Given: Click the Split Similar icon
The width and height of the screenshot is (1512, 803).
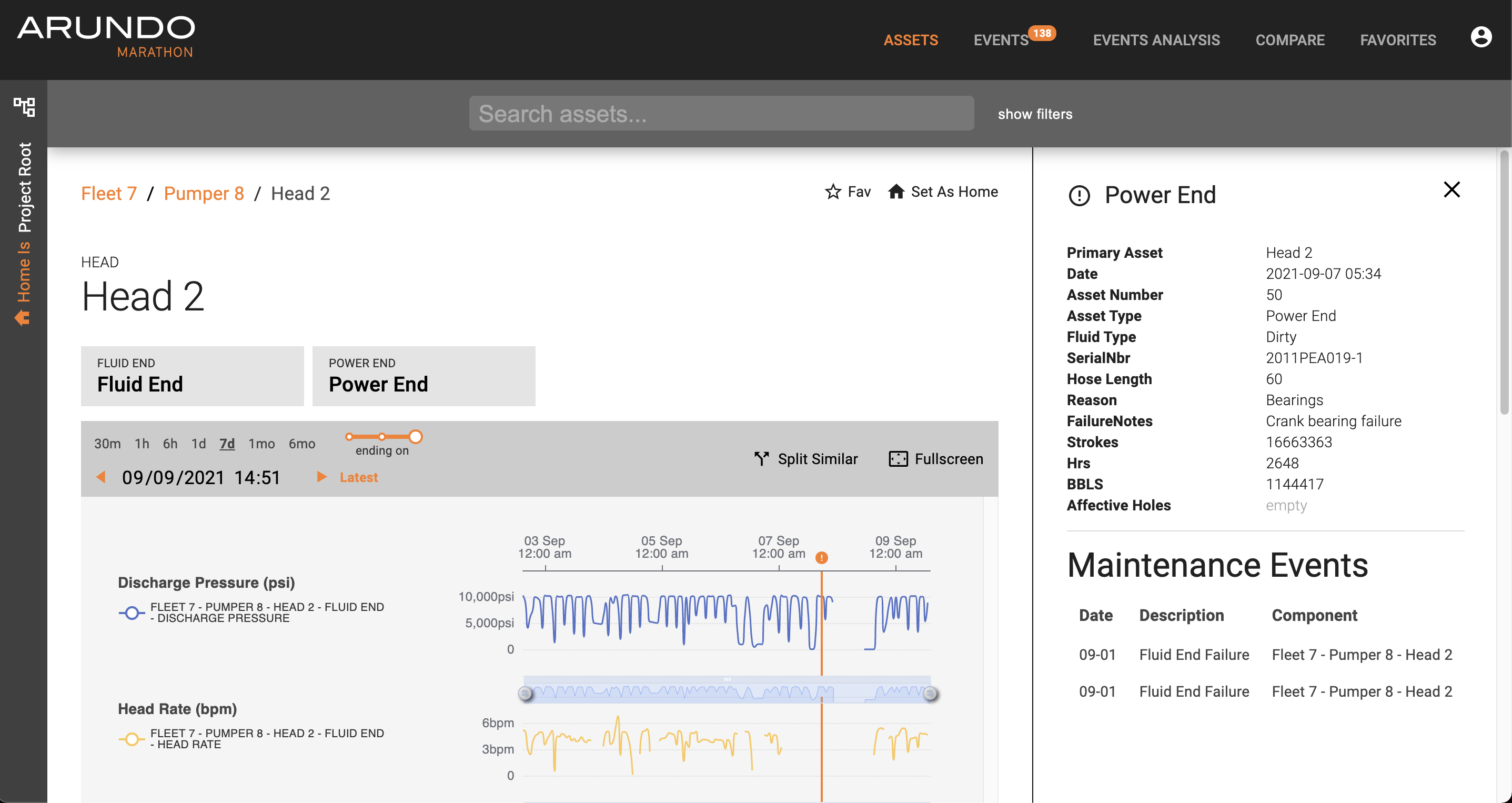Looking at the screenshot, I should [761, 458].
